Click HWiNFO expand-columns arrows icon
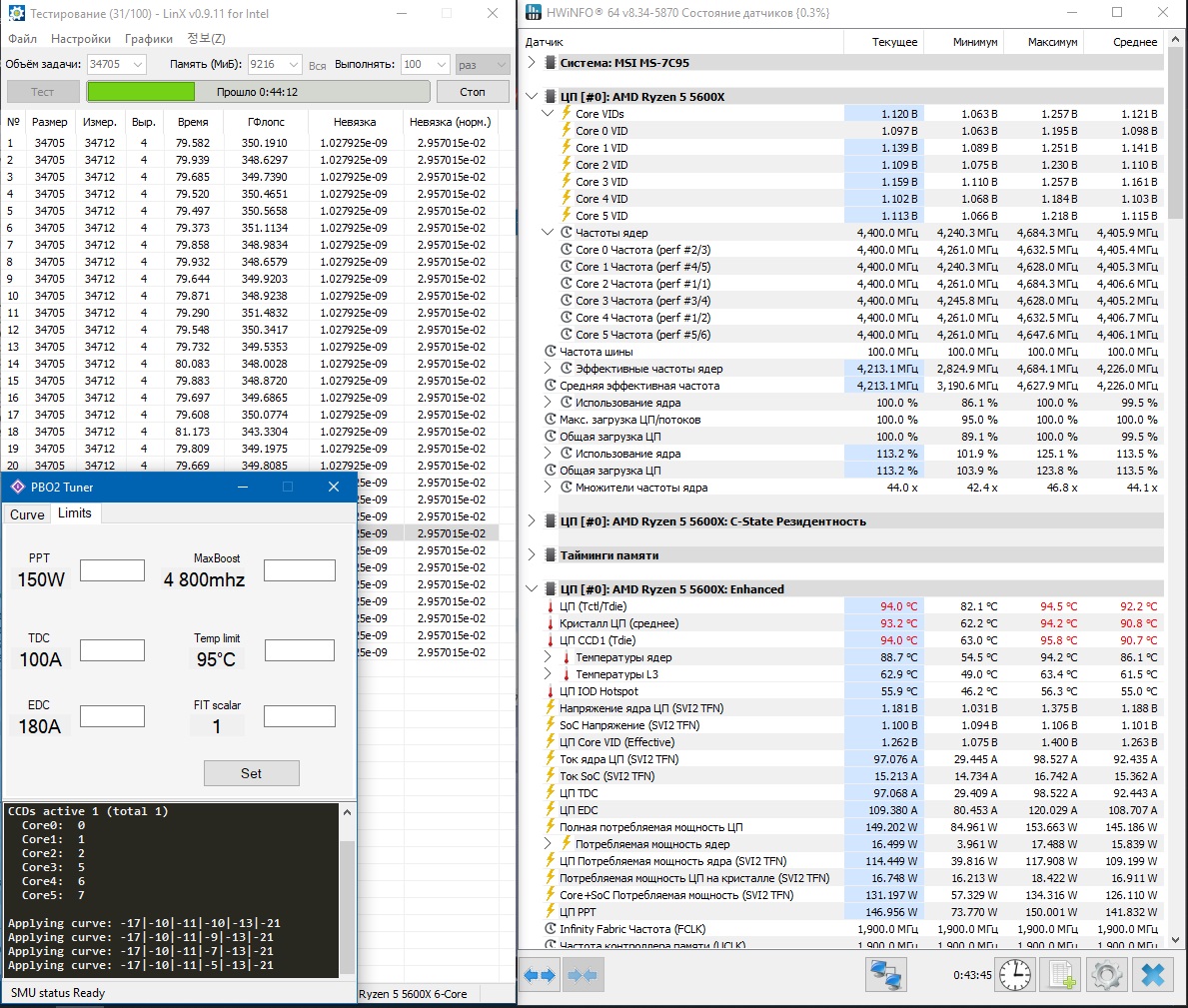The width and height of the screenshot is (1188, 1008). [540, 975]
